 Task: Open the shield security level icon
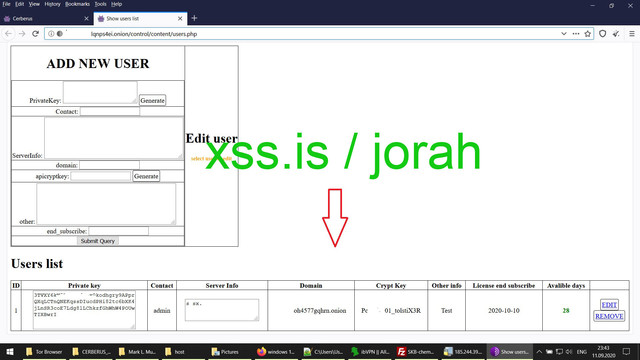tap(602, 34)
